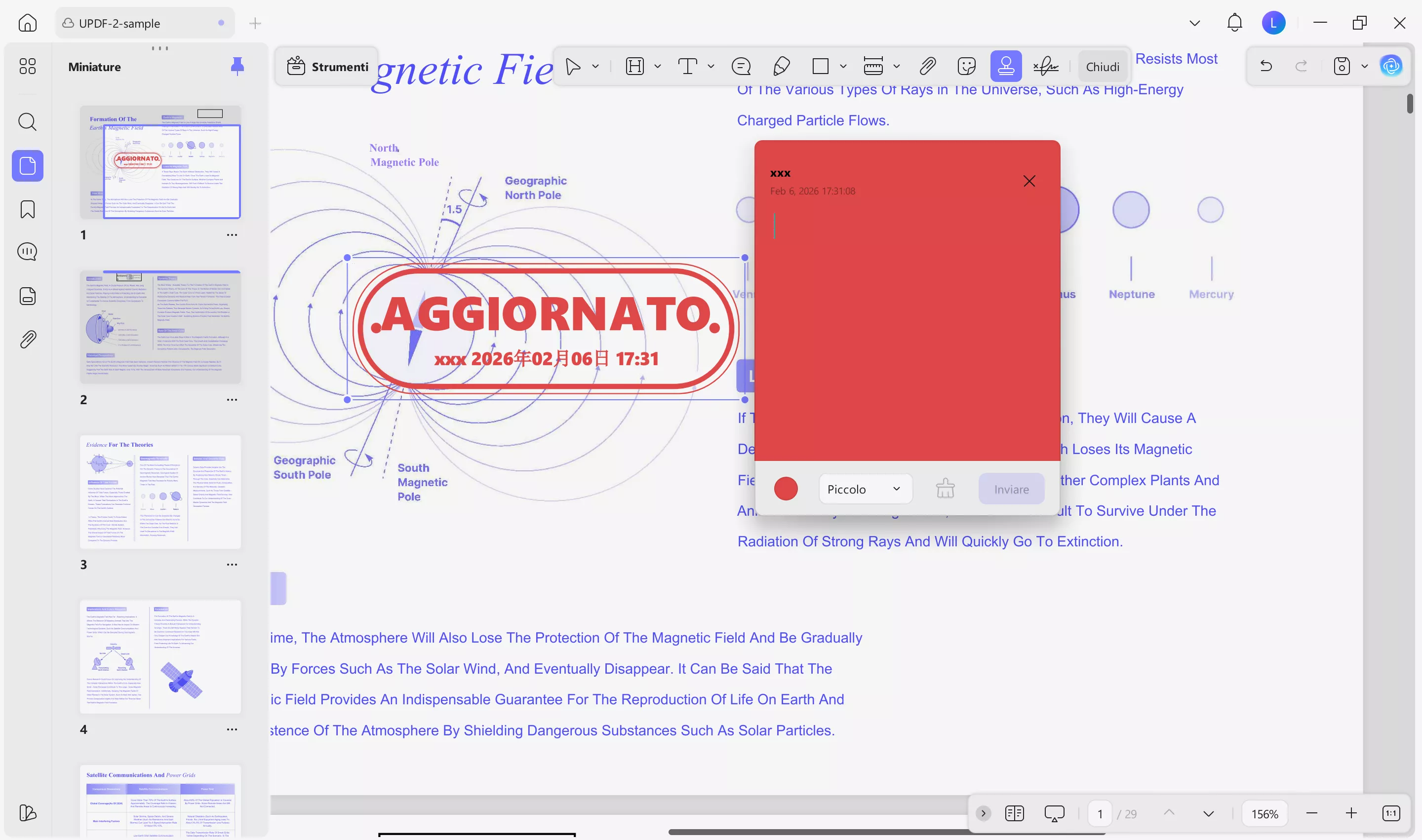Open the search panel in the sidebar
1422x840 pixels.
[x=27, y=122]
